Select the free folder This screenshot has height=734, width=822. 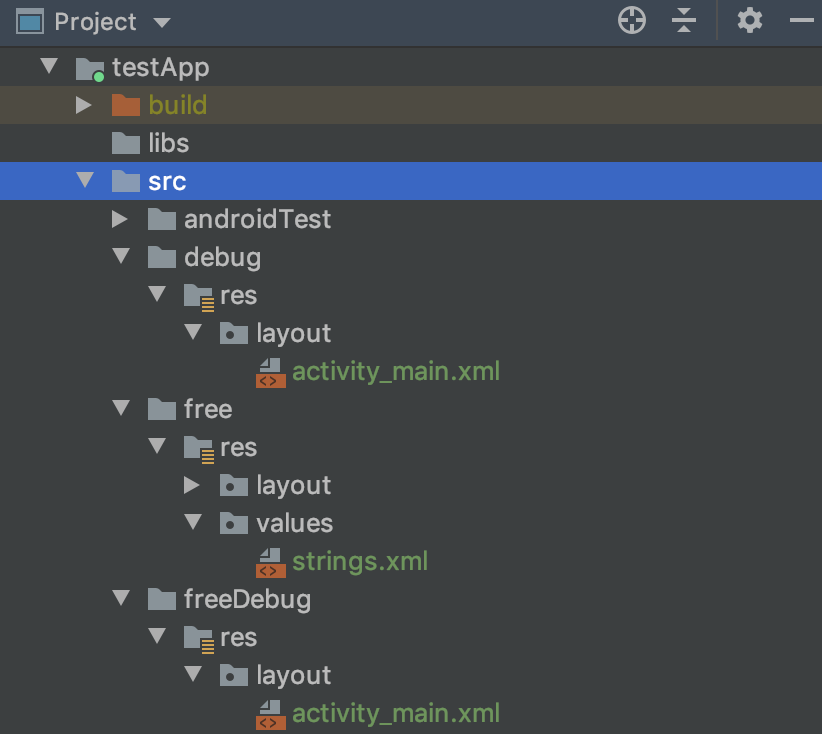click(208, 409)
